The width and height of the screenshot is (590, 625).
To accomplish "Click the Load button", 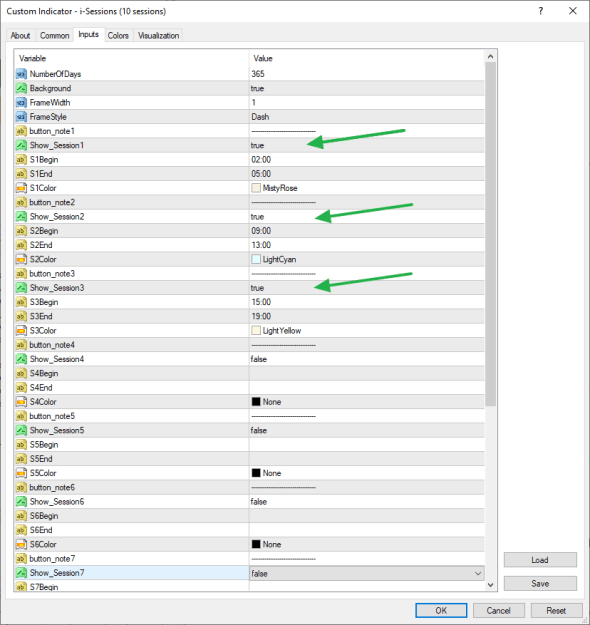I will coord(540,560).
